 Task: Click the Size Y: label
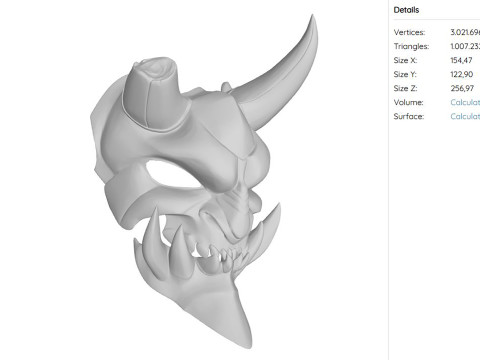(405, 74)
